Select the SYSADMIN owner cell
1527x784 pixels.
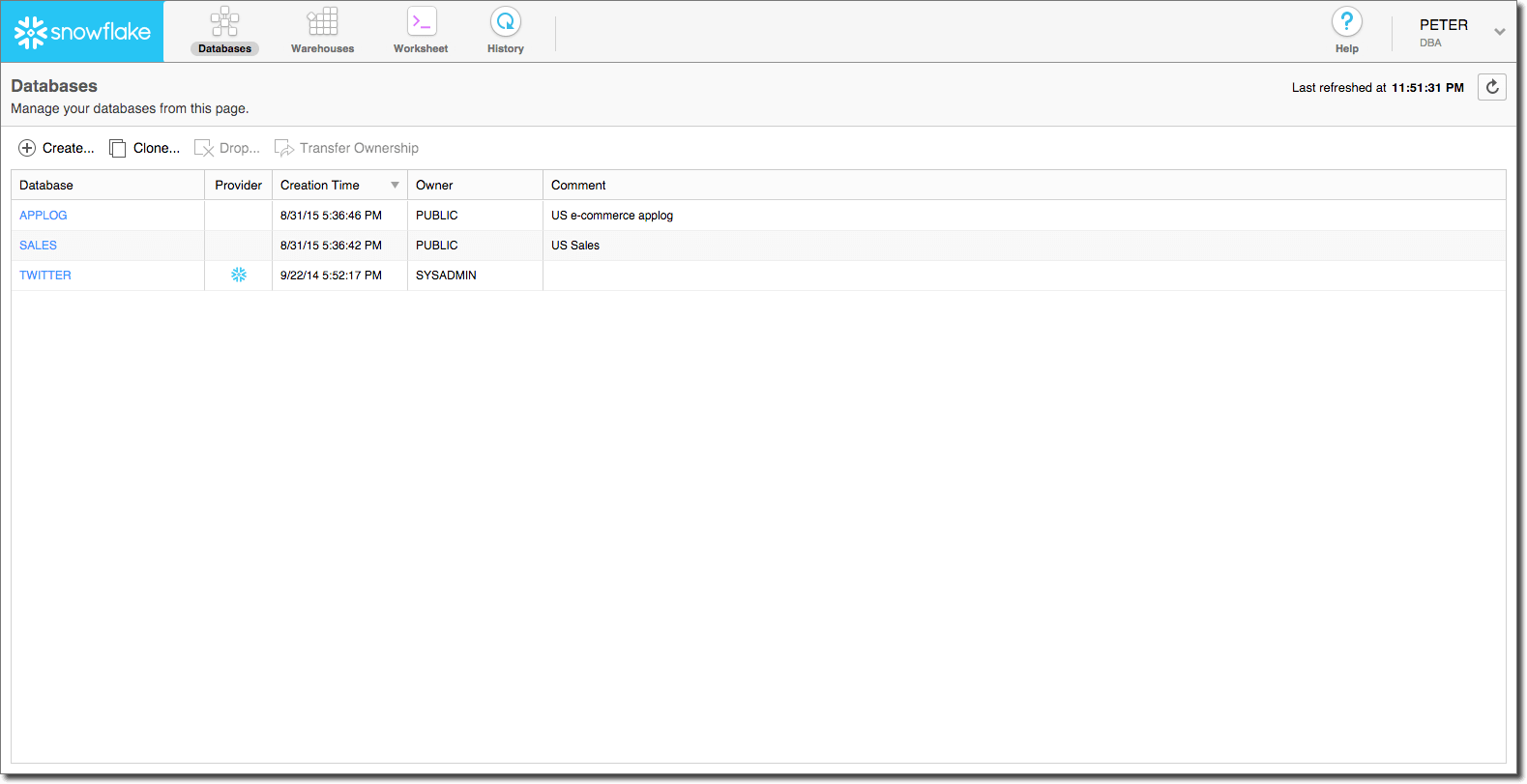point(475,276)
